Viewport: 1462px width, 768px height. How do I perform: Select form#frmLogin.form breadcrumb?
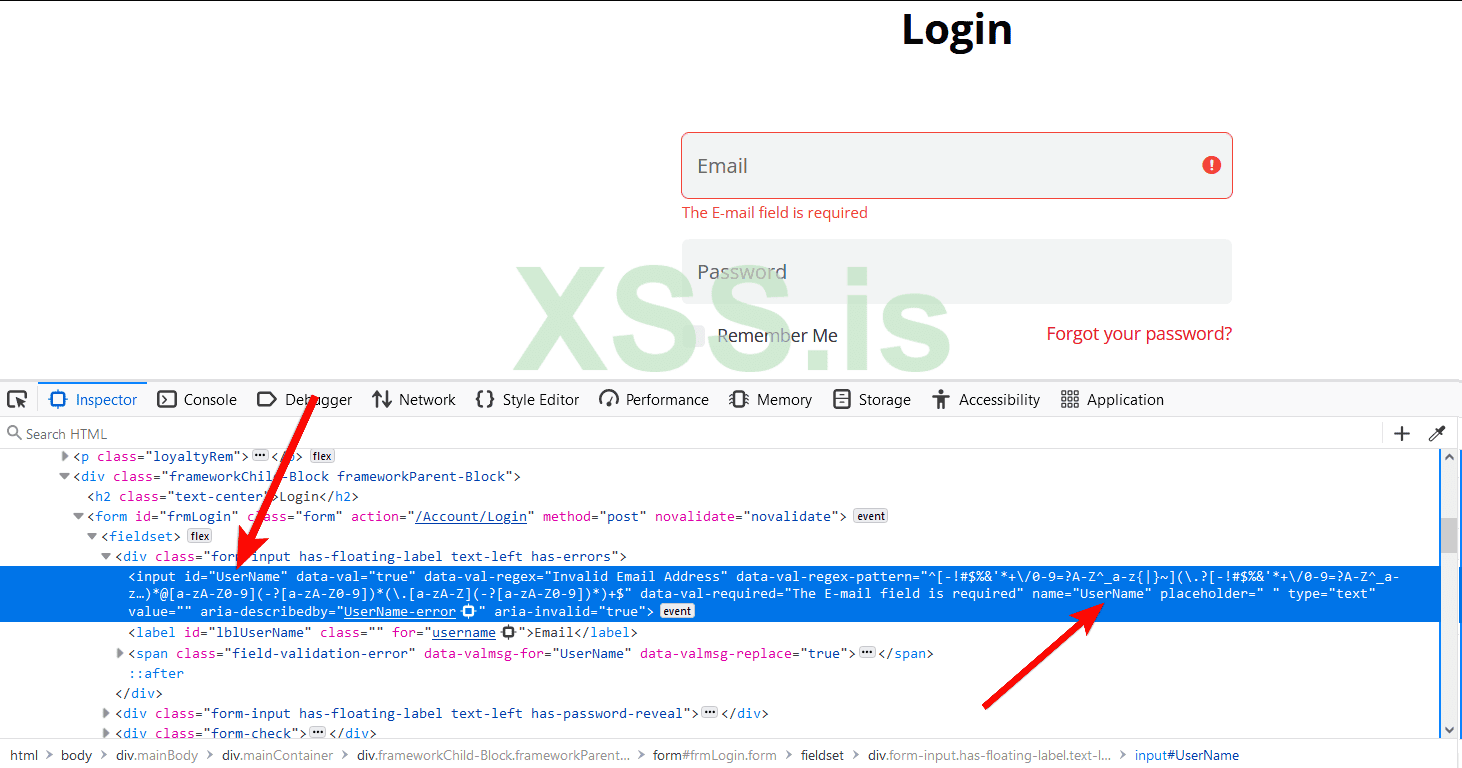(715, 755)
